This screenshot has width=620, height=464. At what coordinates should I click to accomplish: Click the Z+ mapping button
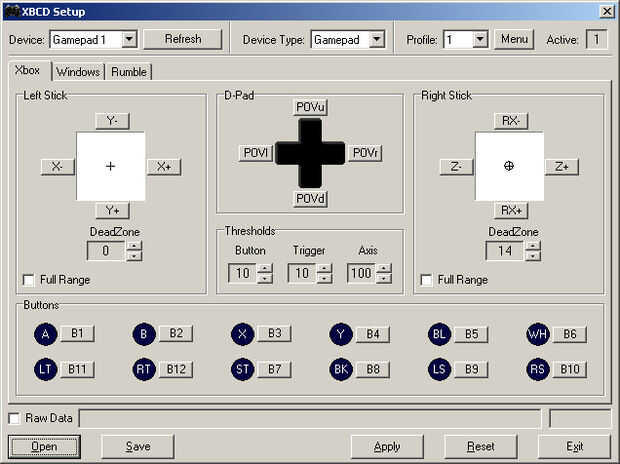coord(562,167)
